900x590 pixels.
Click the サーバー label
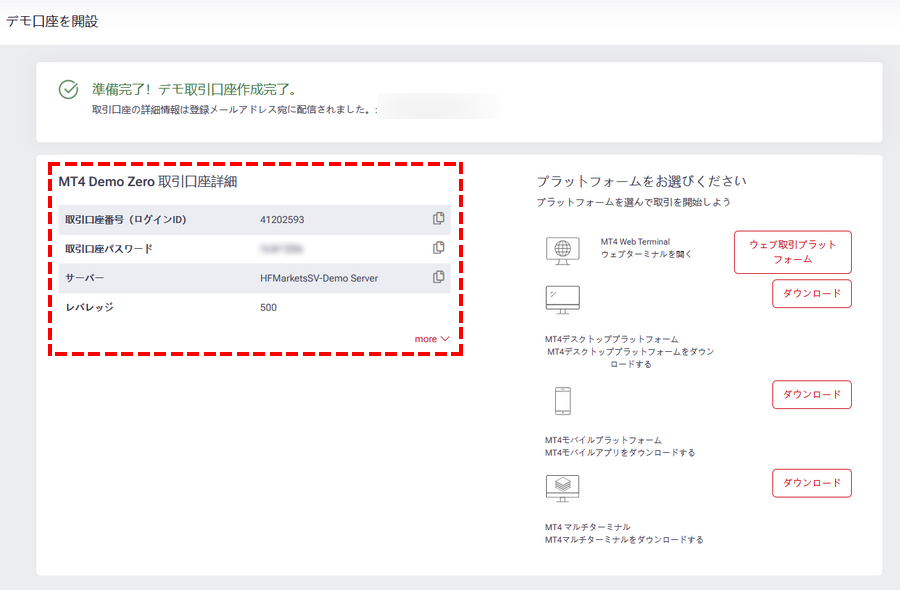84,278
